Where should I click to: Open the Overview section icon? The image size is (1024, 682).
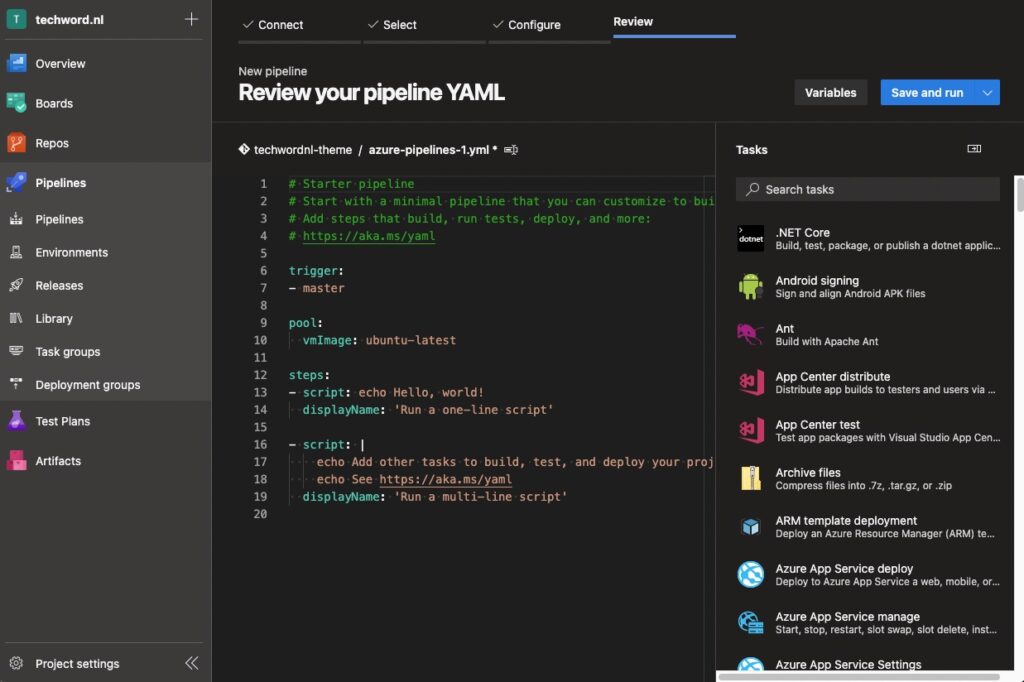(x=16, y=63)
